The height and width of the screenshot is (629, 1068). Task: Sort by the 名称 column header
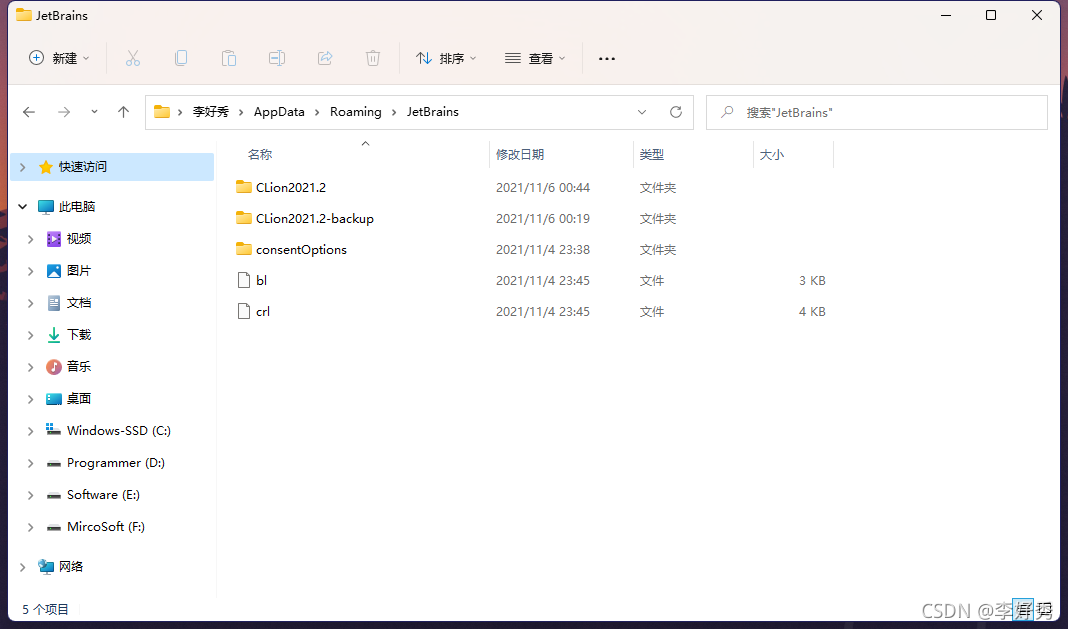[260, 155]
